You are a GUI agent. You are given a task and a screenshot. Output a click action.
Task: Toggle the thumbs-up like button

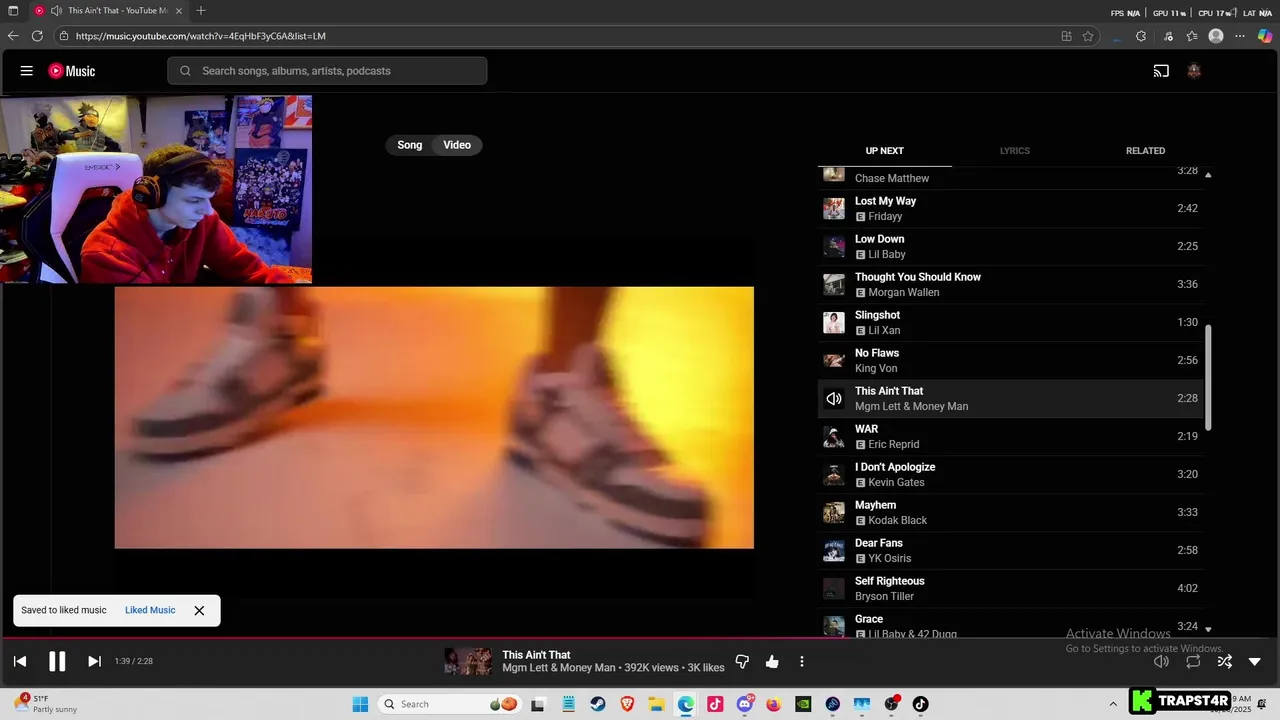(x=772, y=661)
